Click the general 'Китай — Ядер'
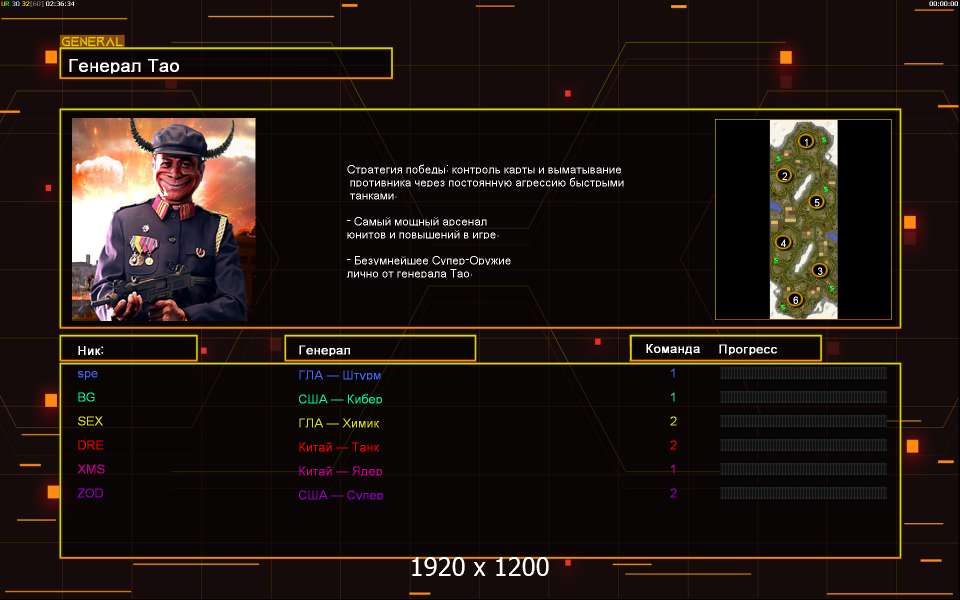The width and height of the screenshot is (960, 600). click(x=340, y=471)
